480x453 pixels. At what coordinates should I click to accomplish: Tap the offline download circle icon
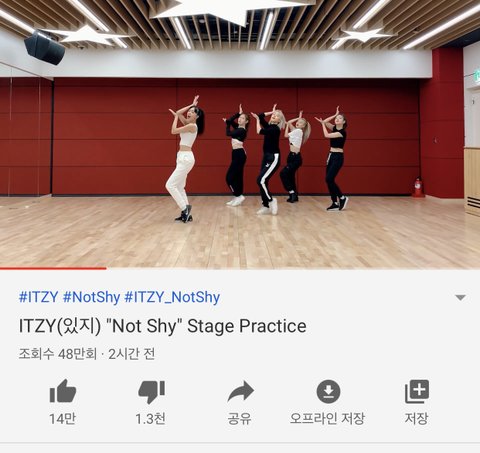point(328,391)
